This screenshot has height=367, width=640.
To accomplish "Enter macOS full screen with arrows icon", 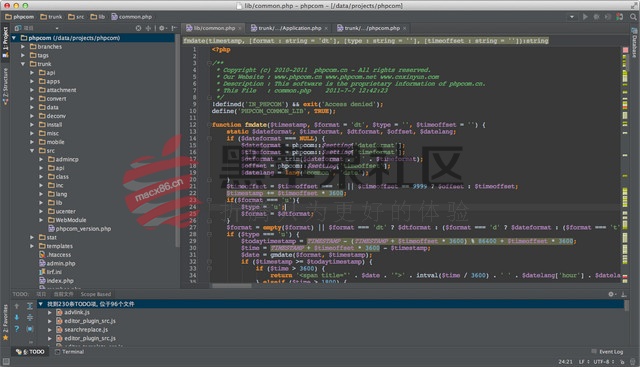I will coord(634,5).
